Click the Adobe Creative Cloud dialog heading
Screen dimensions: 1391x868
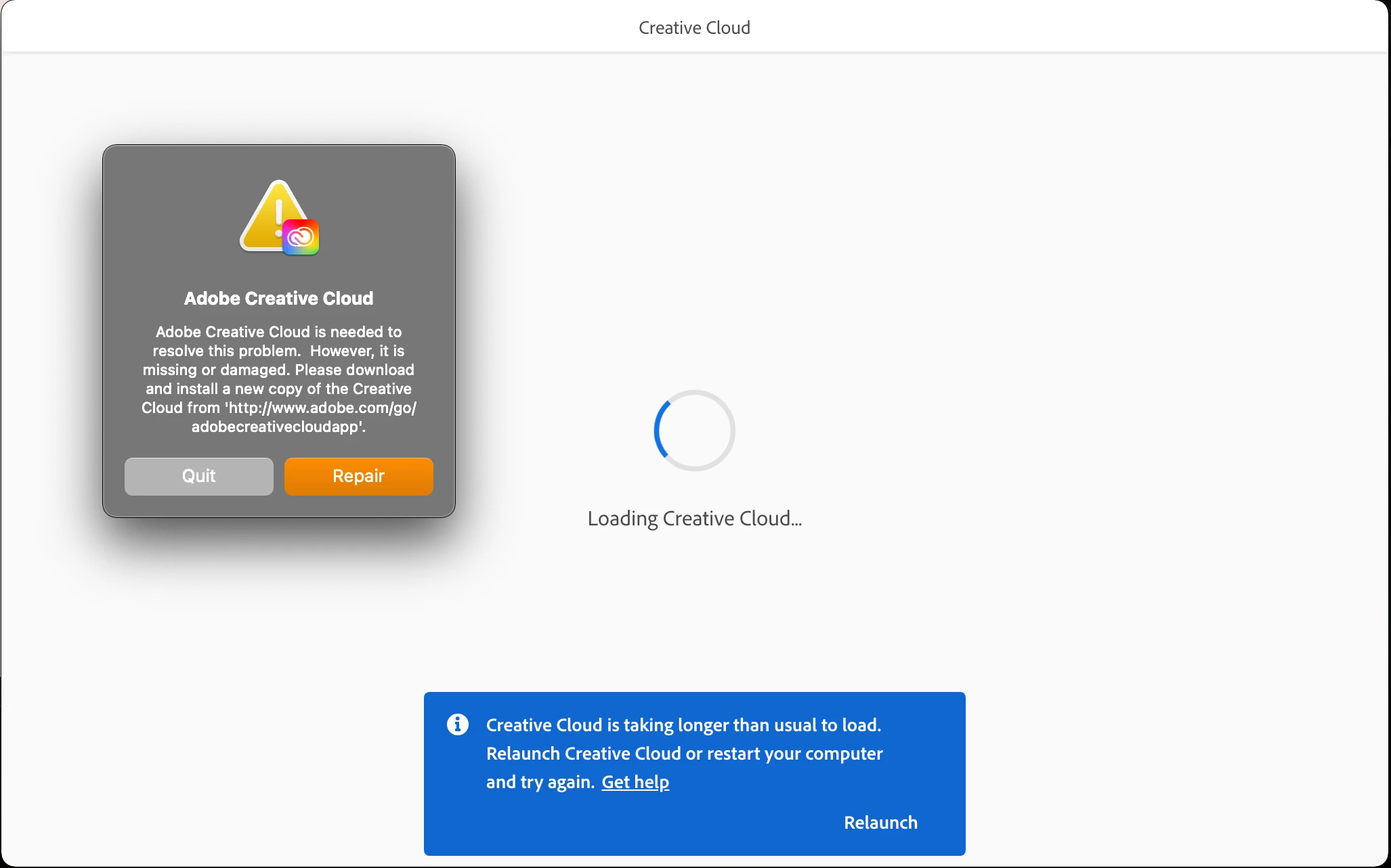pos(278,299)
